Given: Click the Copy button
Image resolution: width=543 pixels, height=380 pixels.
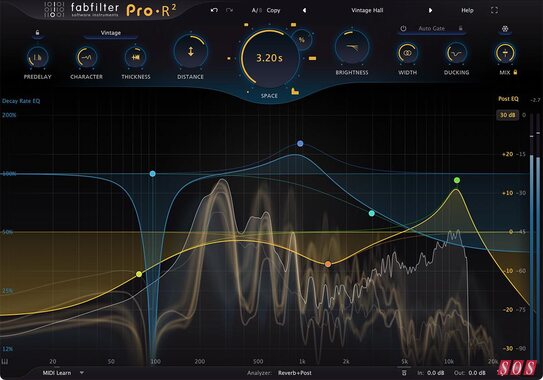Looking at the screenshot, I should tap(273, 10).
